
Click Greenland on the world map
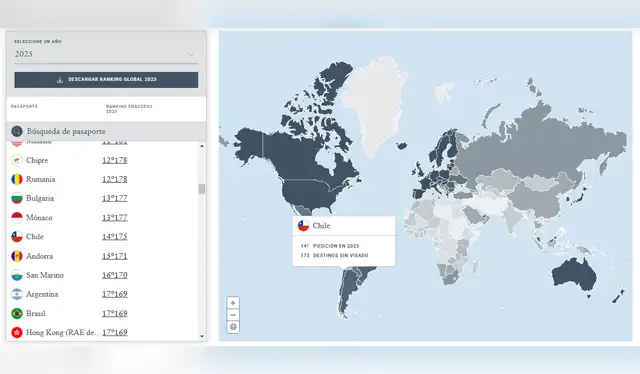373,106
